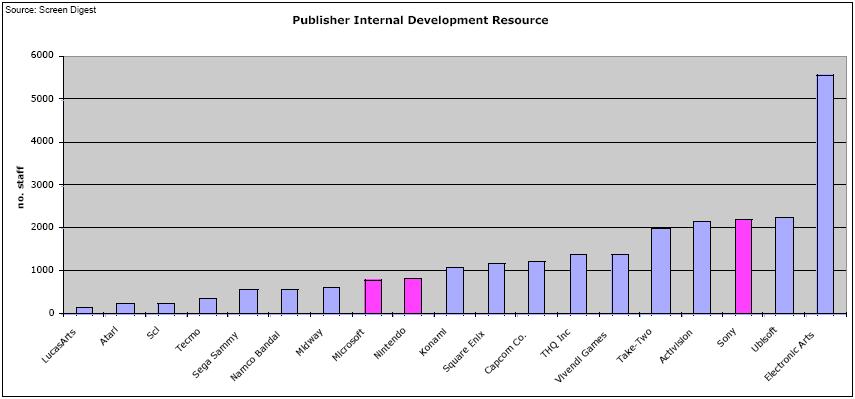Viewport: 855px width, 399px height.
Task: Click the 'Namco Bandai' axis label
Action: [x=256, y=355]
